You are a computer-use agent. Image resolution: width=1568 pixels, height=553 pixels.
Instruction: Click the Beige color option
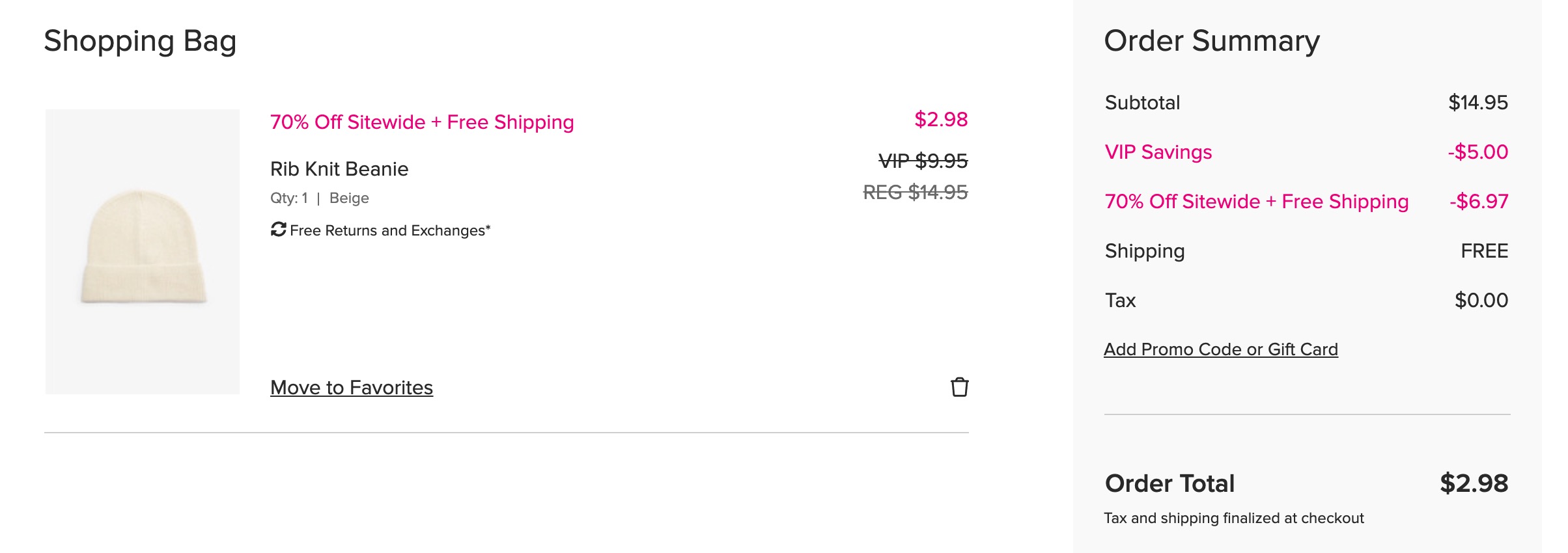pyautogui.click(x=350, y=197)
